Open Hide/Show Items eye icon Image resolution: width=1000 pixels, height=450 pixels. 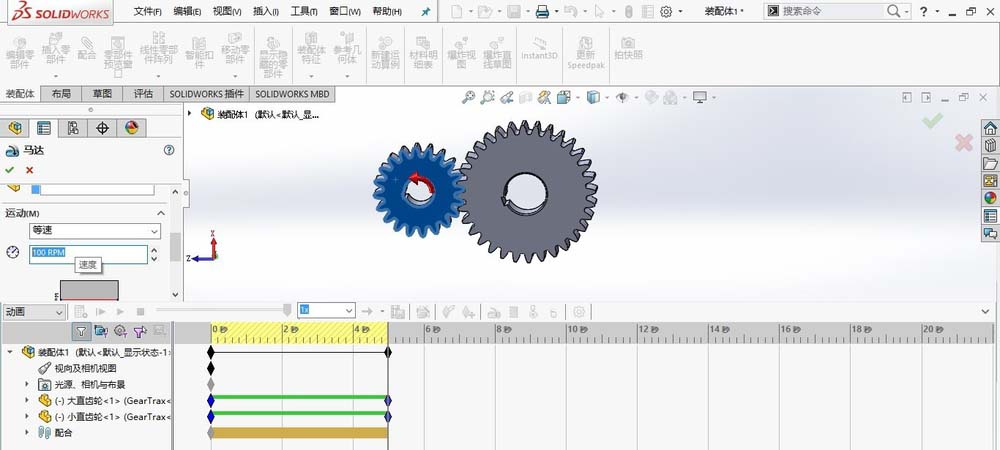coord(622,98)
